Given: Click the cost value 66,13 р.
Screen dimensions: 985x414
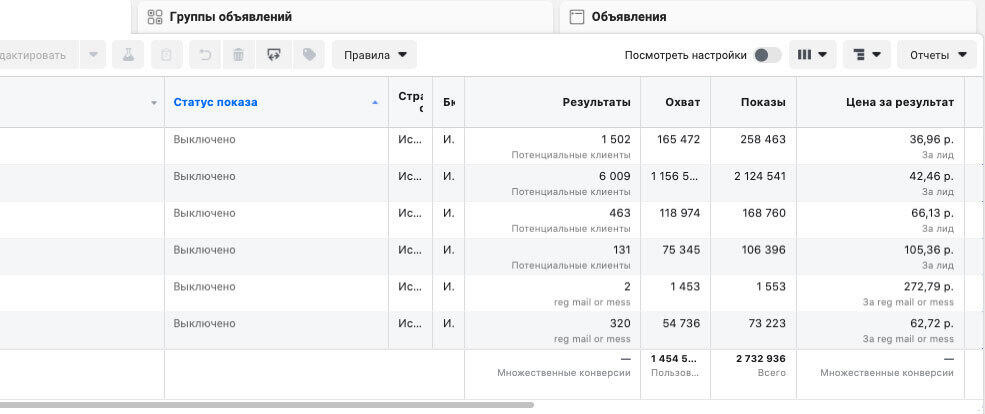Looking at the screenshot, I should [932, 213].
